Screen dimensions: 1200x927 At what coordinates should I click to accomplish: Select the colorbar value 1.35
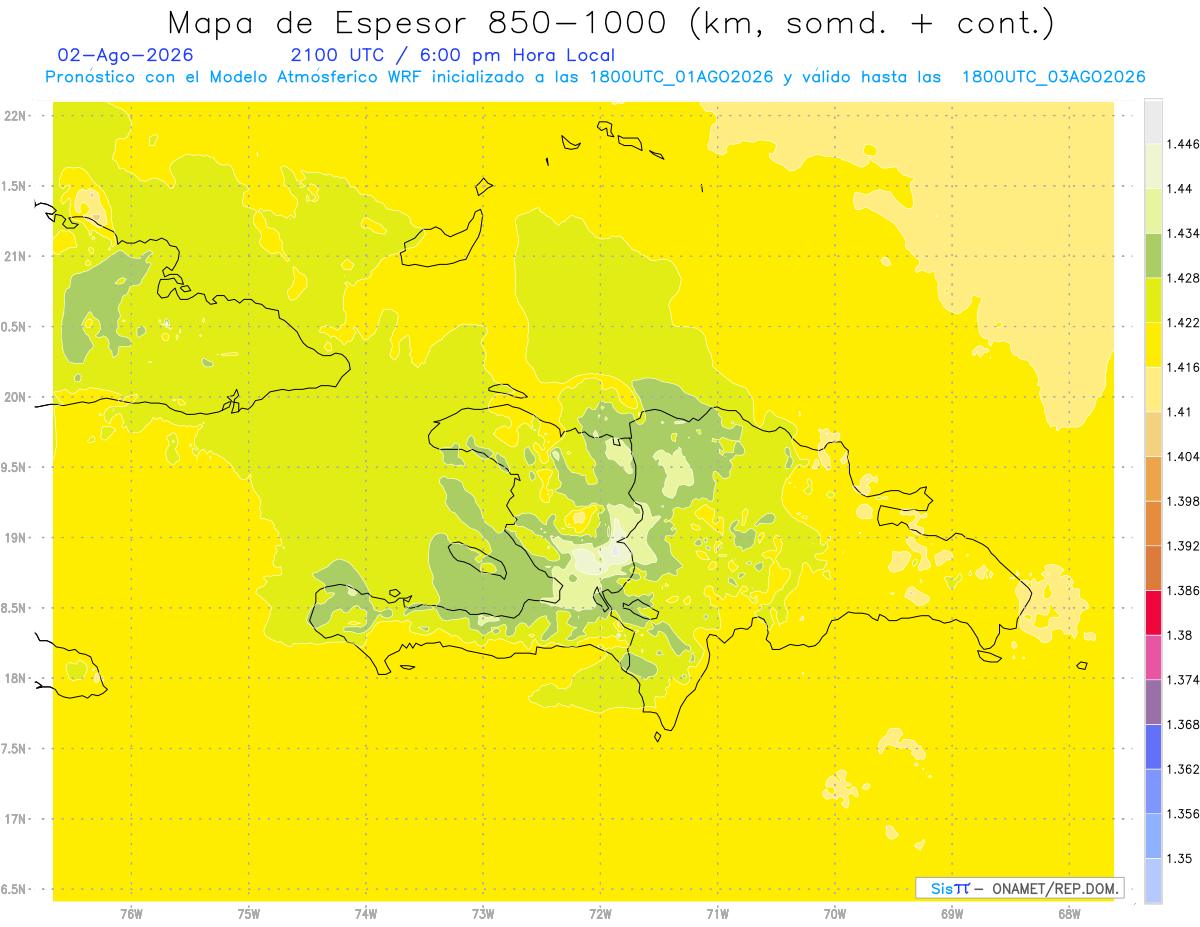pyautogui.click(x=1180, y=858)
